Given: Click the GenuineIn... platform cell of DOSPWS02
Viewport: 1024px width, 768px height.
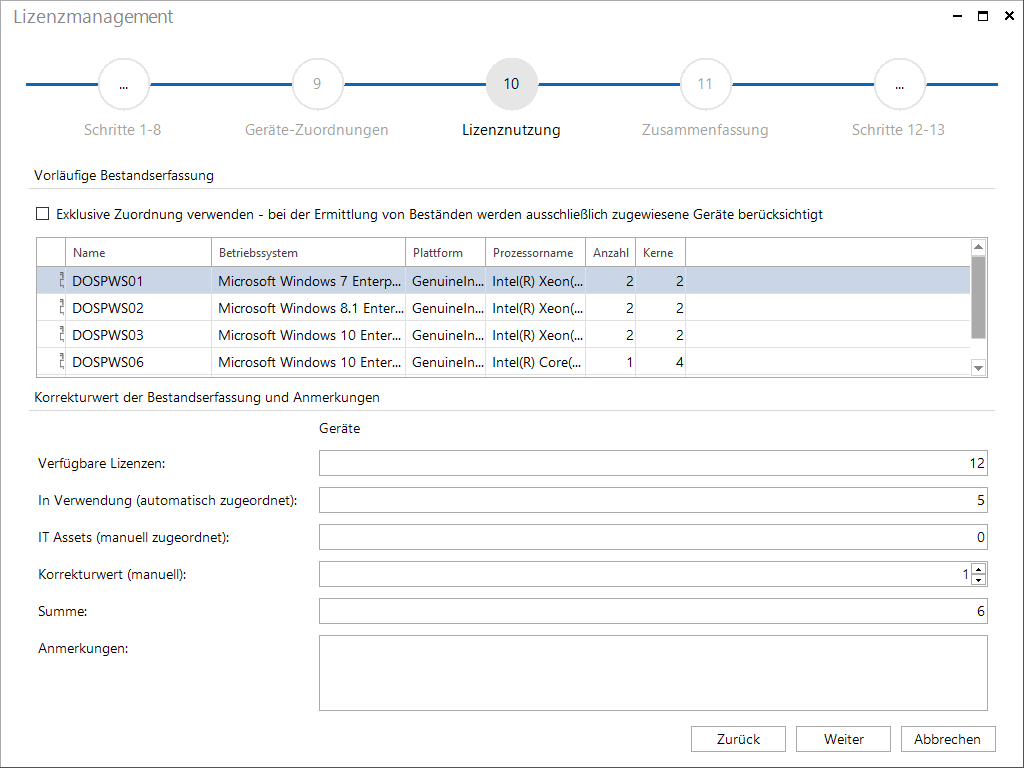Looking at the screenshot, I should click(445, 308).
